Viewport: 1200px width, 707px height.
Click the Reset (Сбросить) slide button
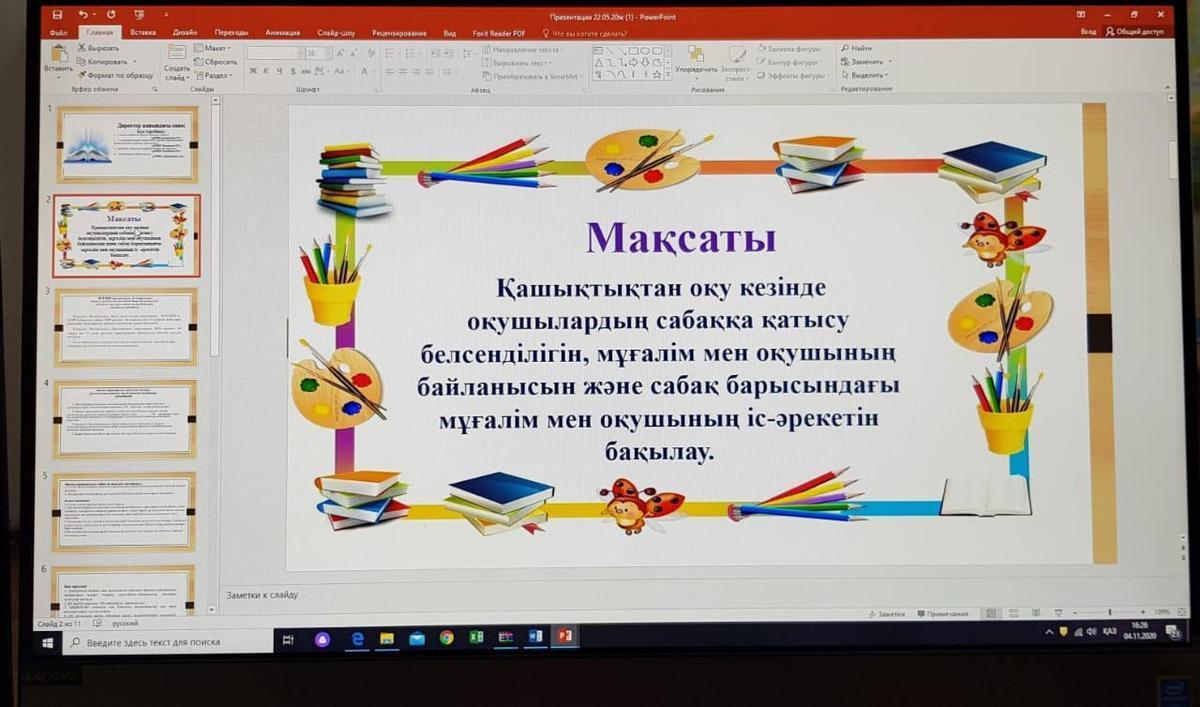pos(219,61)
